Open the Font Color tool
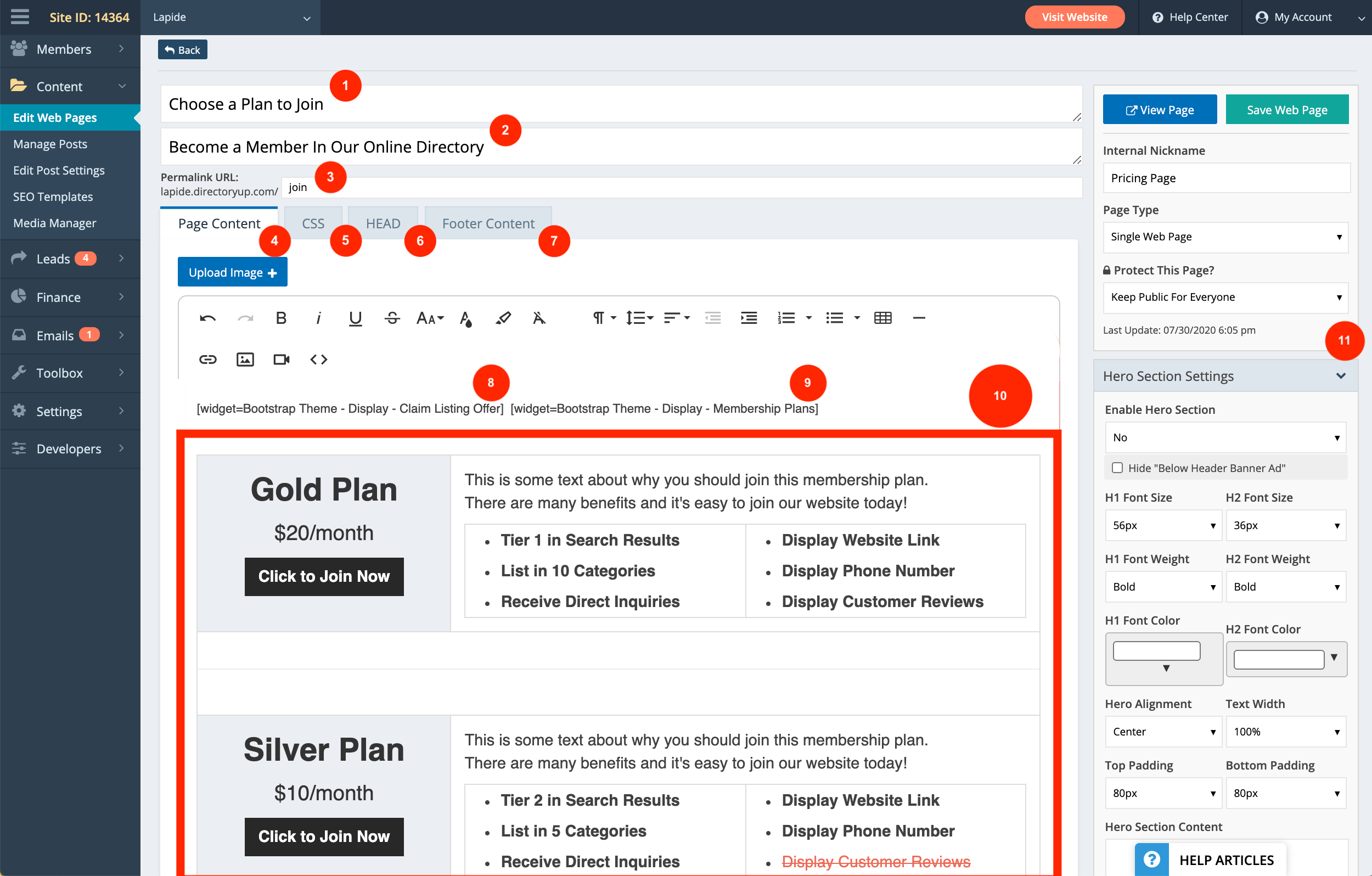The height and width of the screenshot is (876, 1372). (466, 319)
